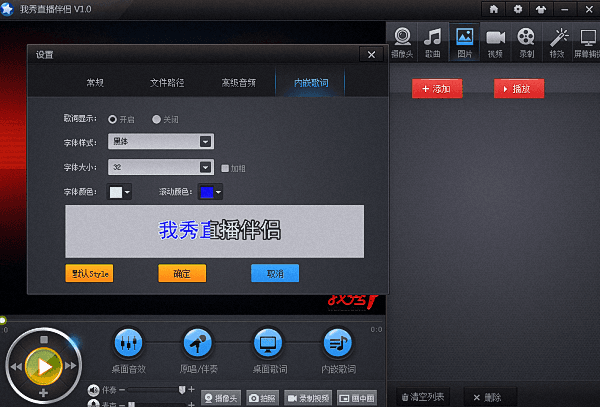Stop playback using the square stop icon
Screen dimensions: 600x407
pos(44,339)
